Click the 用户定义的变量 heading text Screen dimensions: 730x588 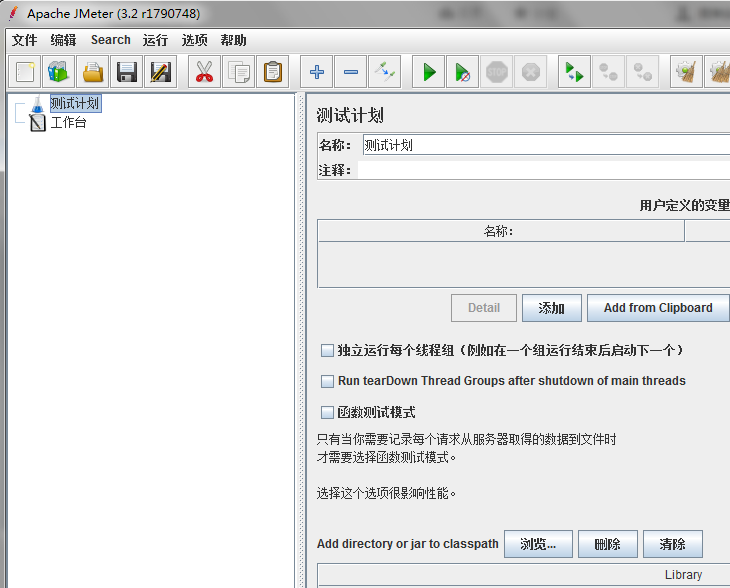(684, 205)
